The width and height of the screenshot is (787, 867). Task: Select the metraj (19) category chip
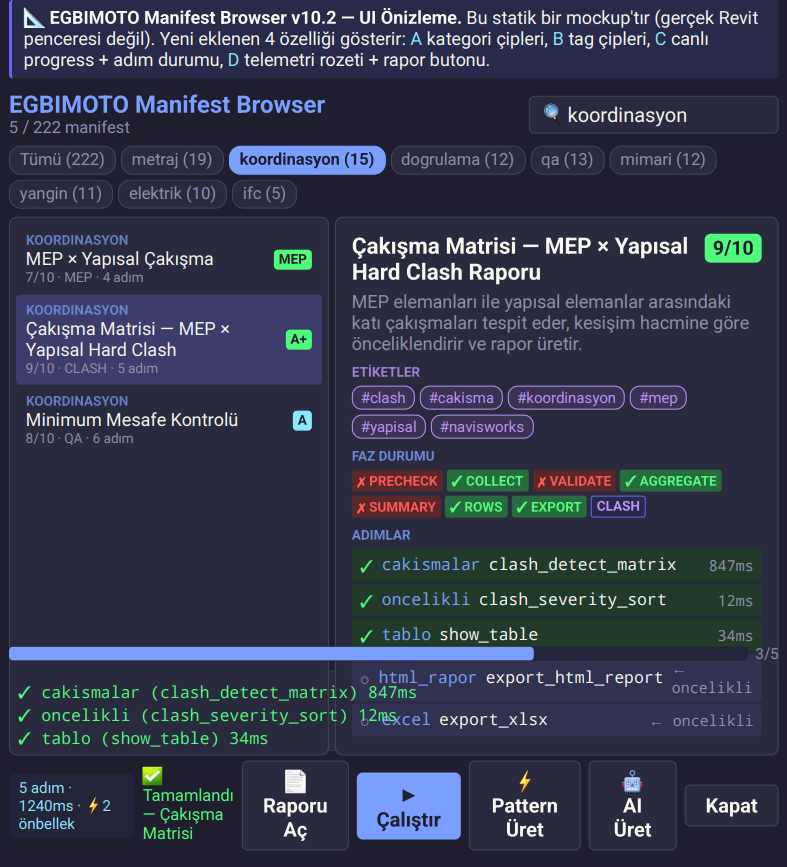172,160
